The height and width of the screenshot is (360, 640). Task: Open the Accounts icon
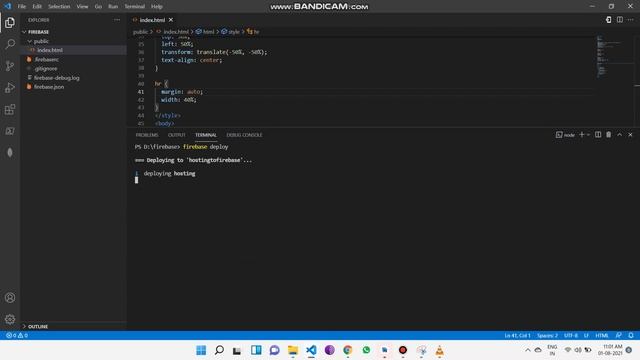[x=10, y=298]
